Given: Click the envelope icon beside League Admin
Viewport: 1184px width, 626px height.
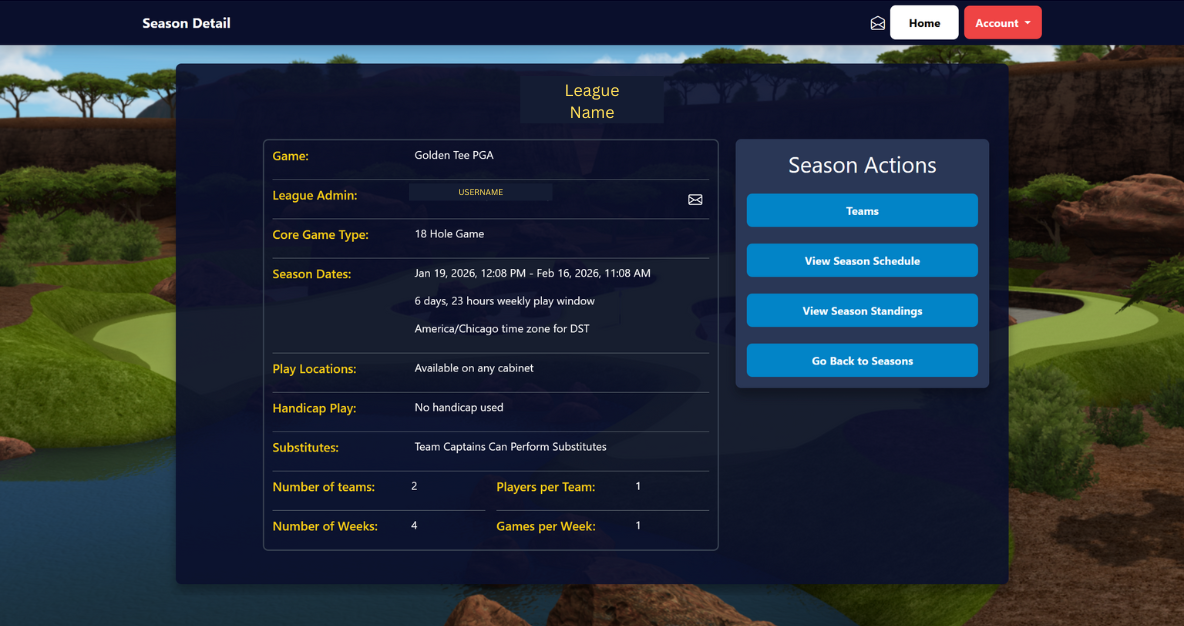Looking at the screenshot, I should click(x=695, y=200).
